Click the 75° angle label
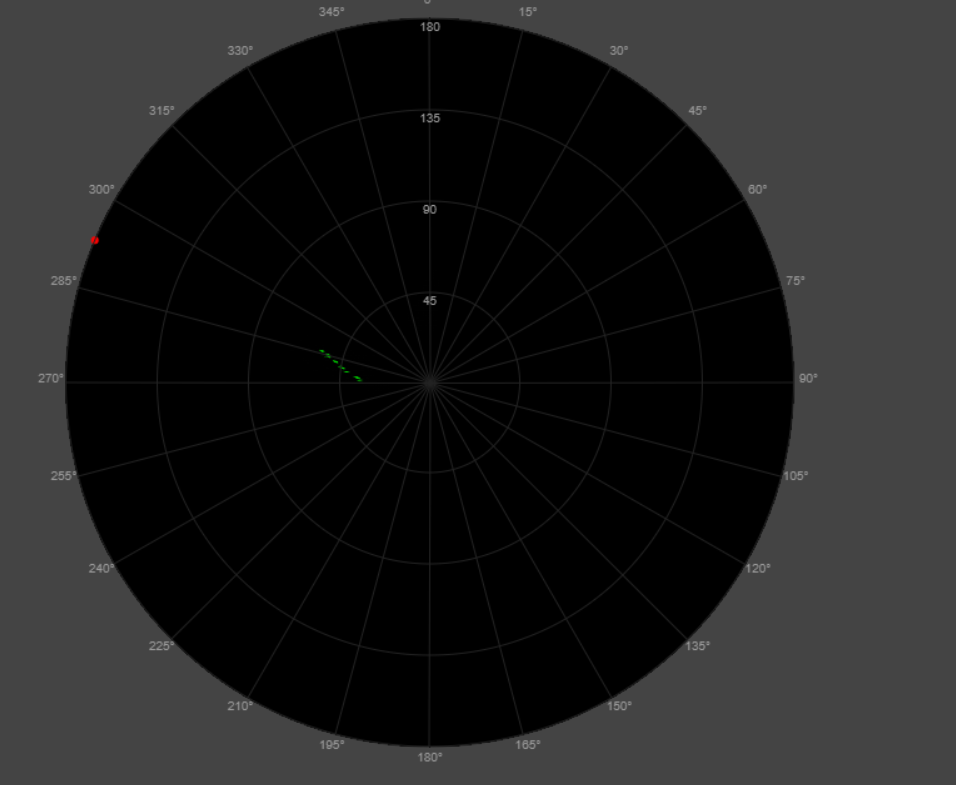The height and width of the screenshot is (785, 956). pyautogui.click(x=795, y=280)
